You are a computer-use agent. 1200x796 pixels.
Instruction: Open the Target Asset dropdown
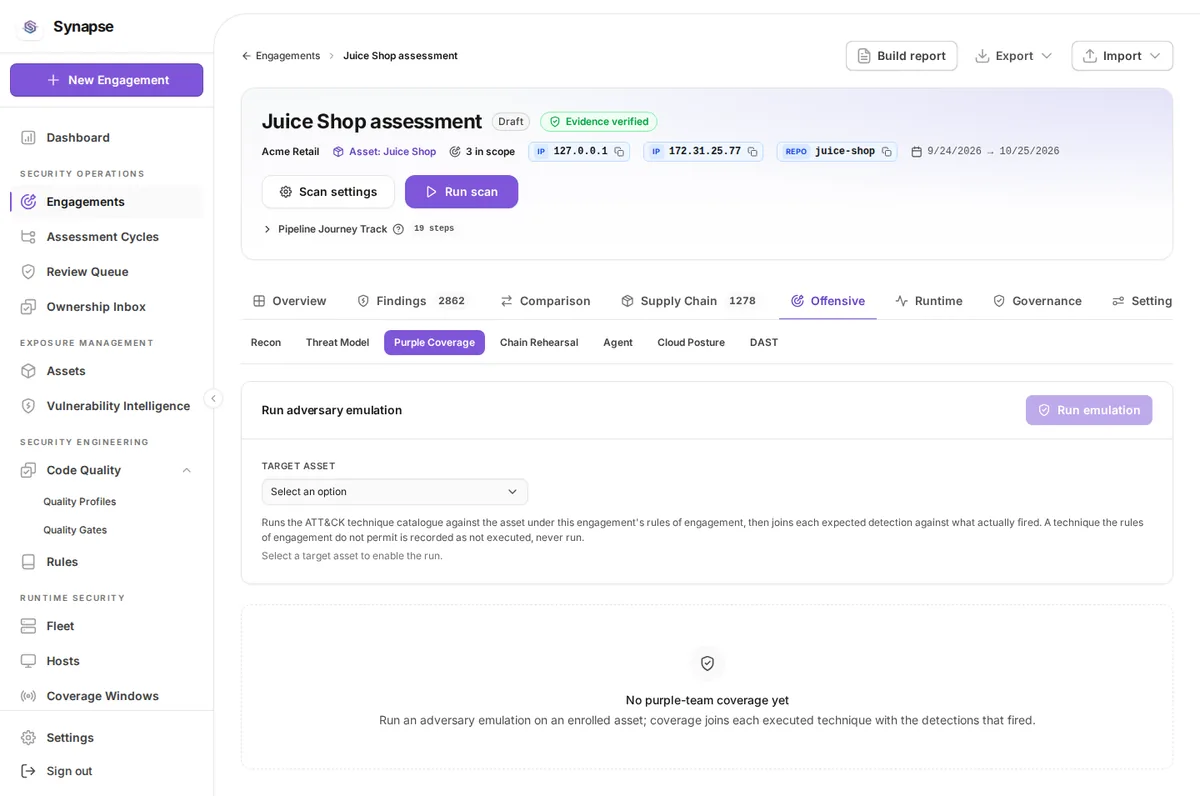[394, 491]
